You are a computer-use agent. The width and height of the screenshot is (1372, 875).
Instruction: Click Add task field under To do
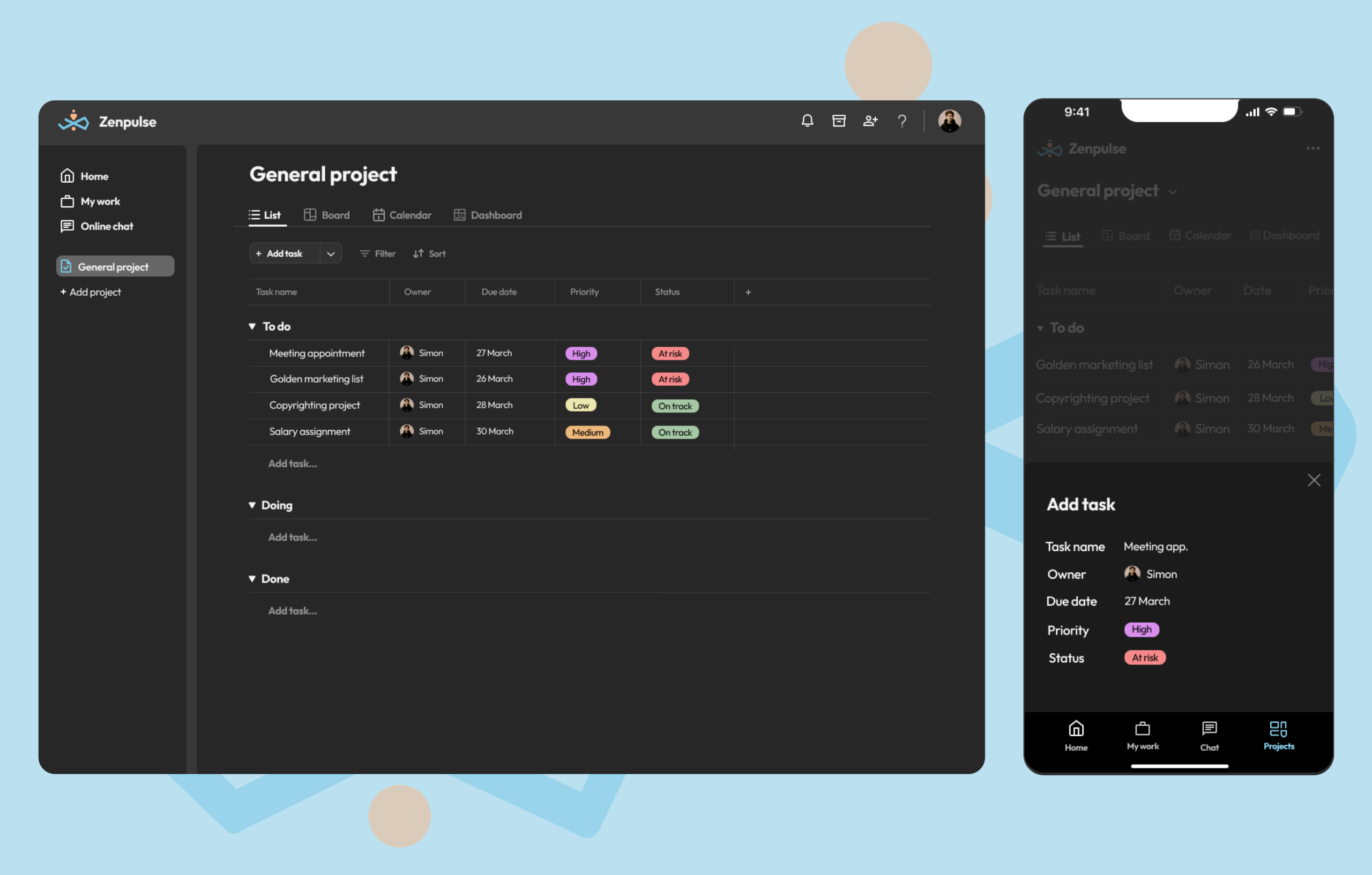[293, 463]
